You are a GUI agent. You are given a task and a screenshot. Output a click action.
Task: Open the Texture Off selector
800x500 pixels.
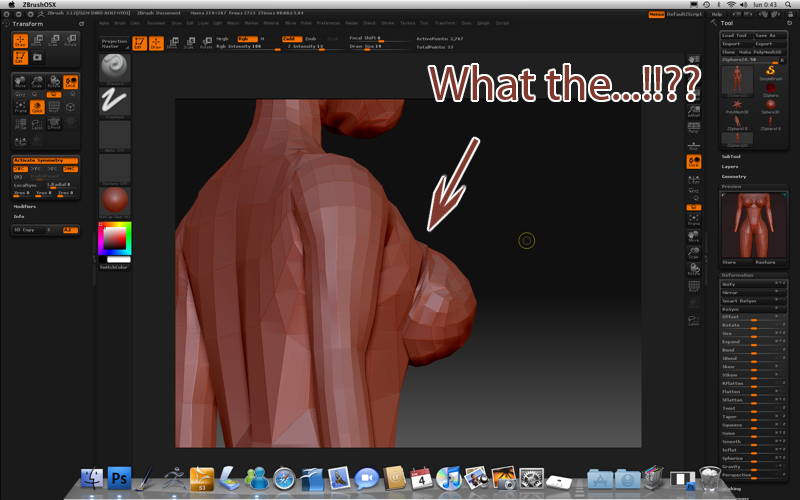pos(115,169)
